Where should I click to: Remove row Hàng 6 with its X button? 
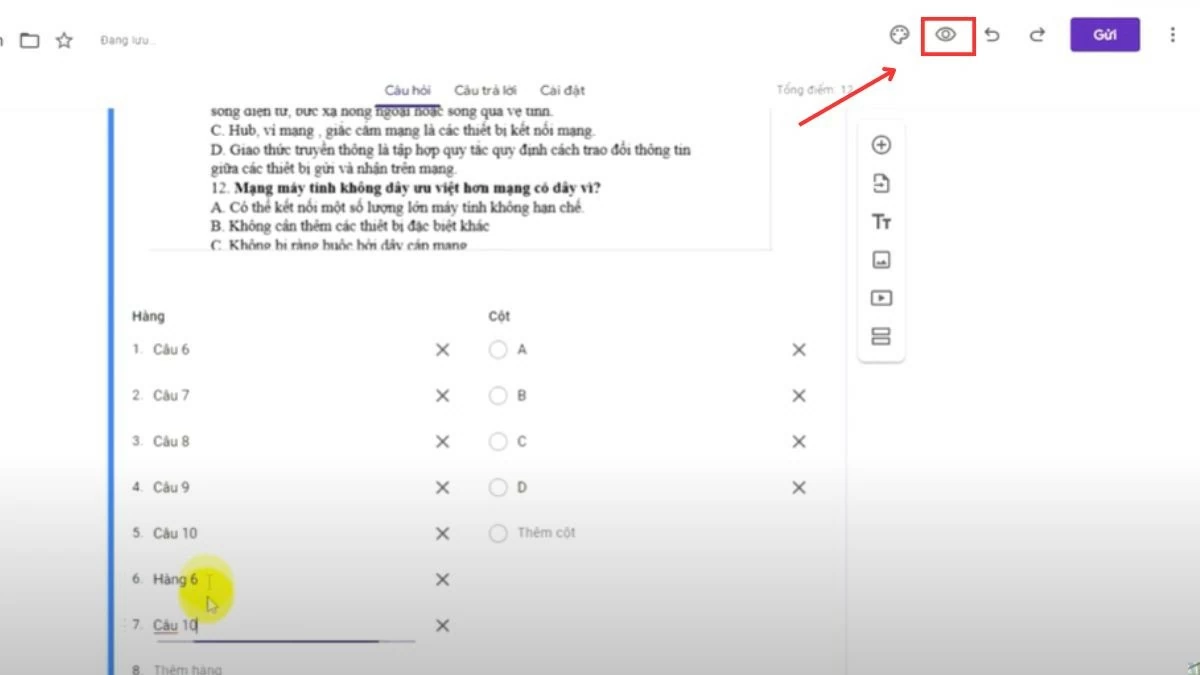441,579
